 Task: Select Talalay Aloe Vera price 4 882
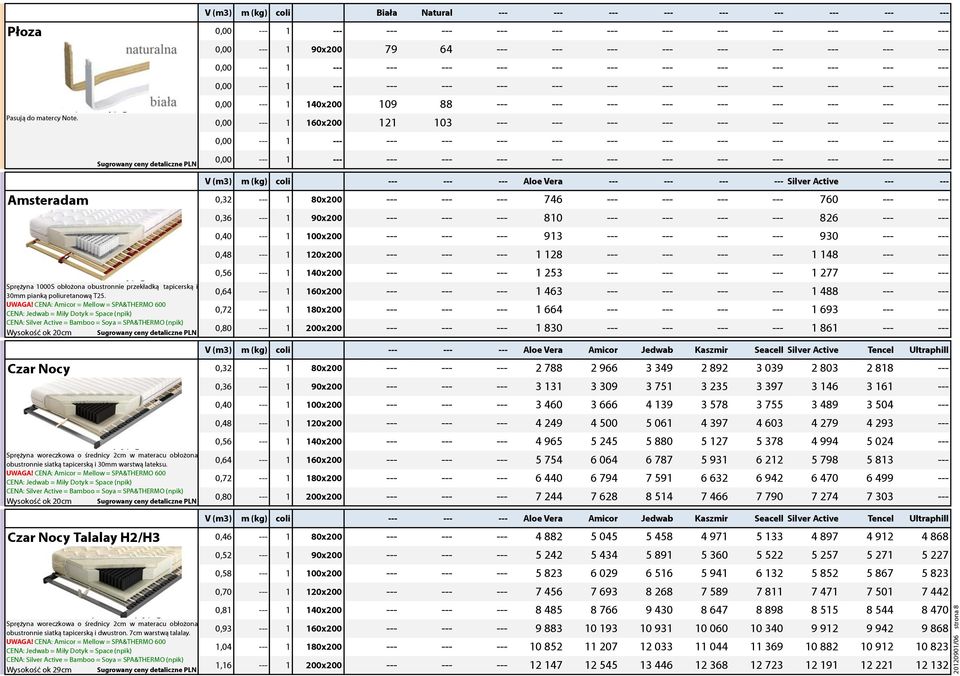549,536
